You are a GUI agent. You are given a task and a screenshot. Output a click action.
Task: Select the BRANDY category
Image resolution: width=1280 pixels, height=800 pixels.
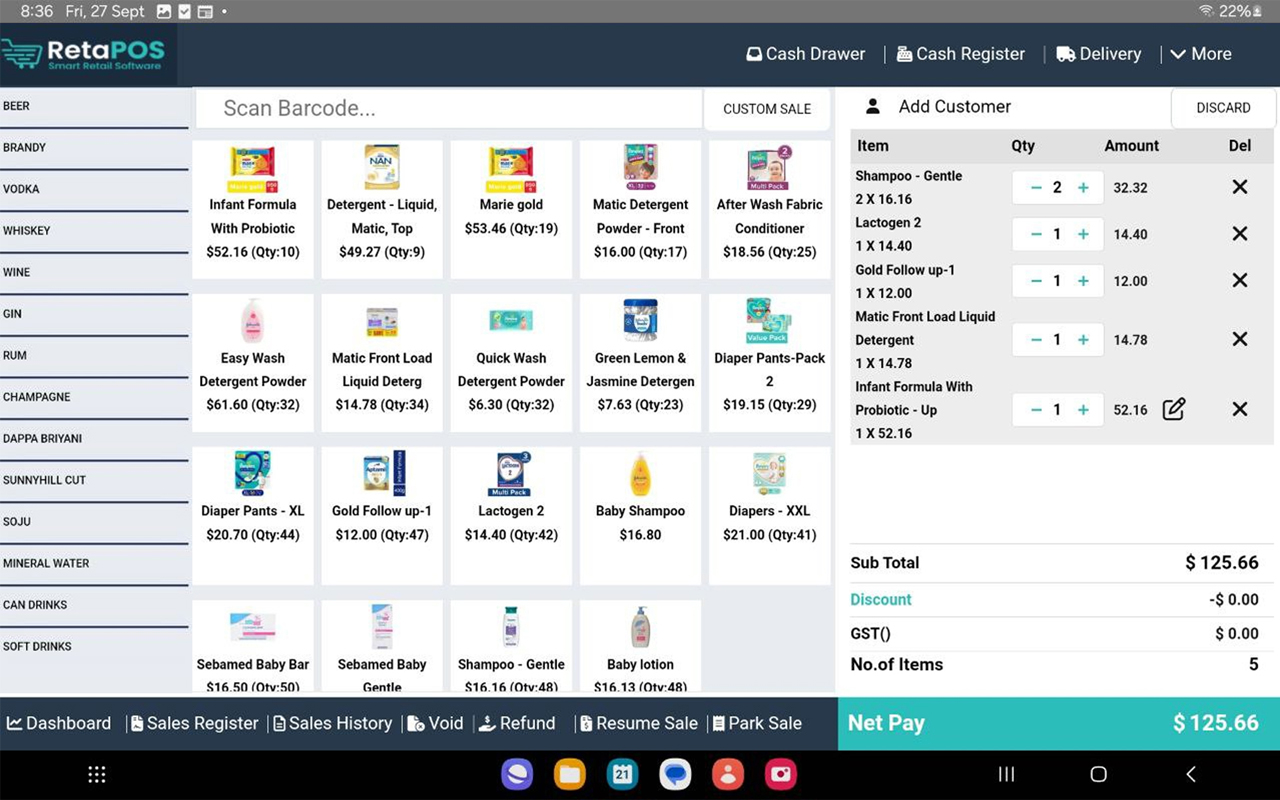point(94,148)
